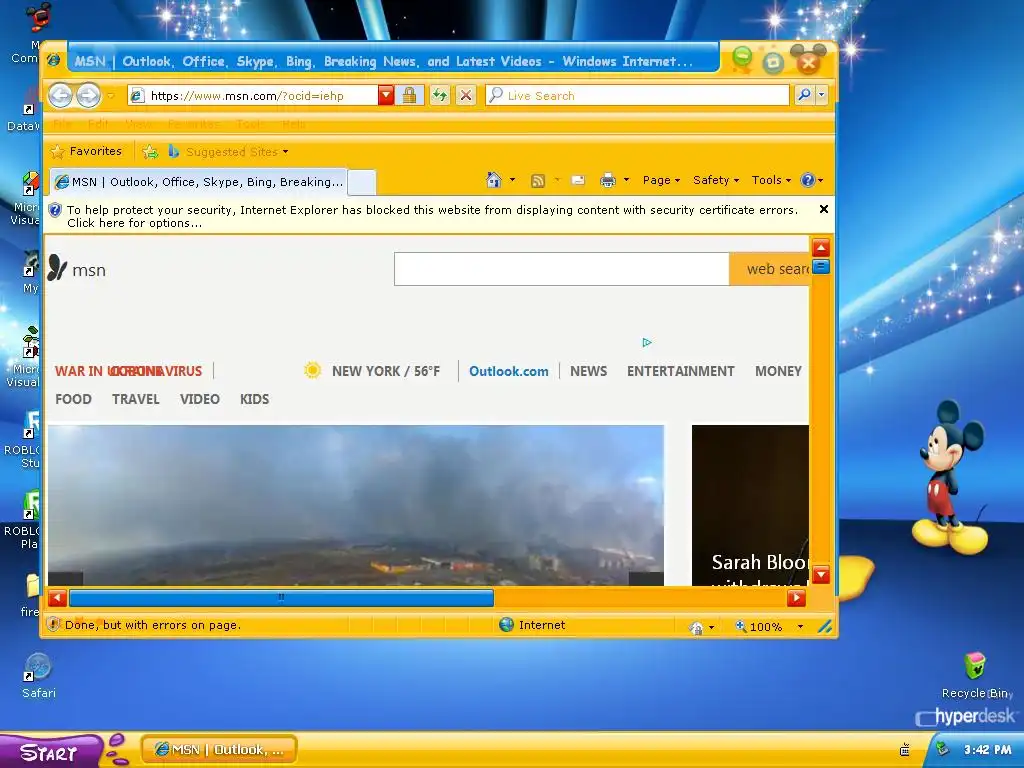
Task: Open the Start menu
Action: point(51,751)
